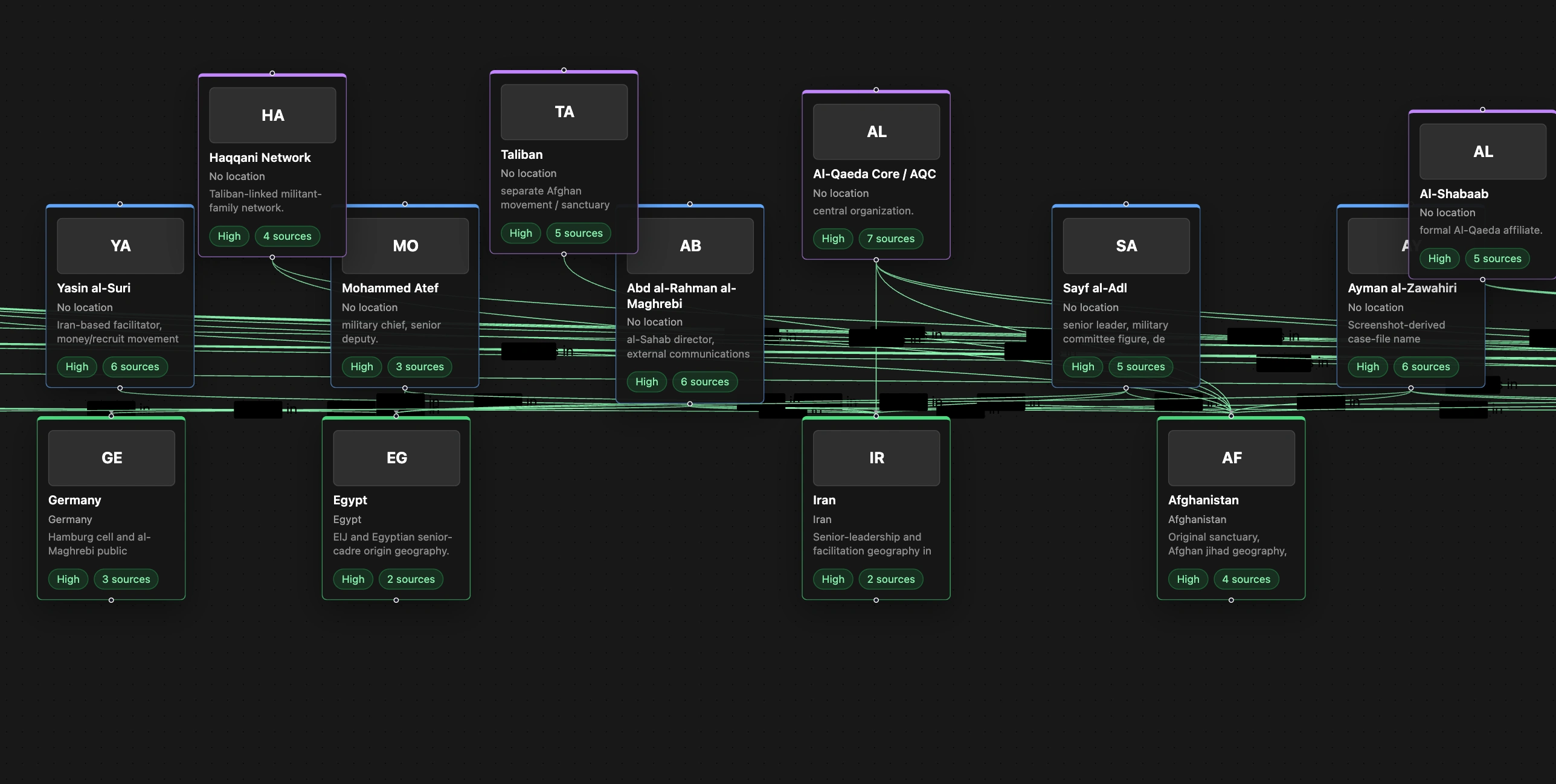Select the Taliban TA avatar tile
Screen dimensions: 1556x784
coord(564,112)
